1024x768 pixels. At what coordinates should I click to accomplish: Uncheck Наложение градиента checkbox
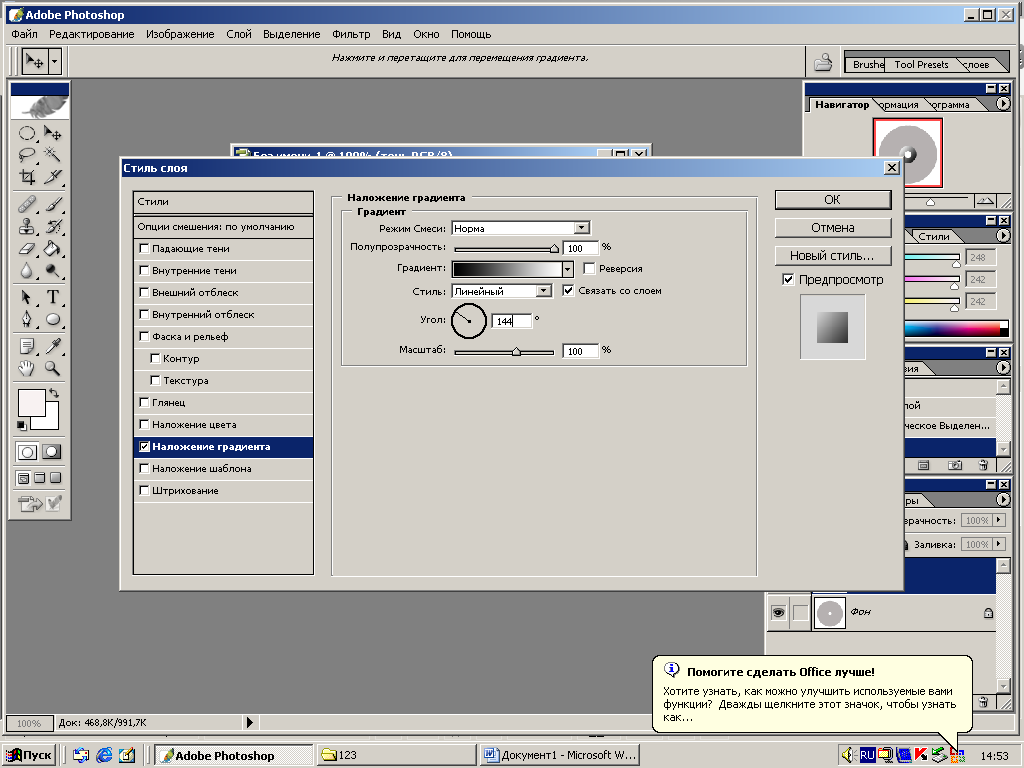click(144, 447)
